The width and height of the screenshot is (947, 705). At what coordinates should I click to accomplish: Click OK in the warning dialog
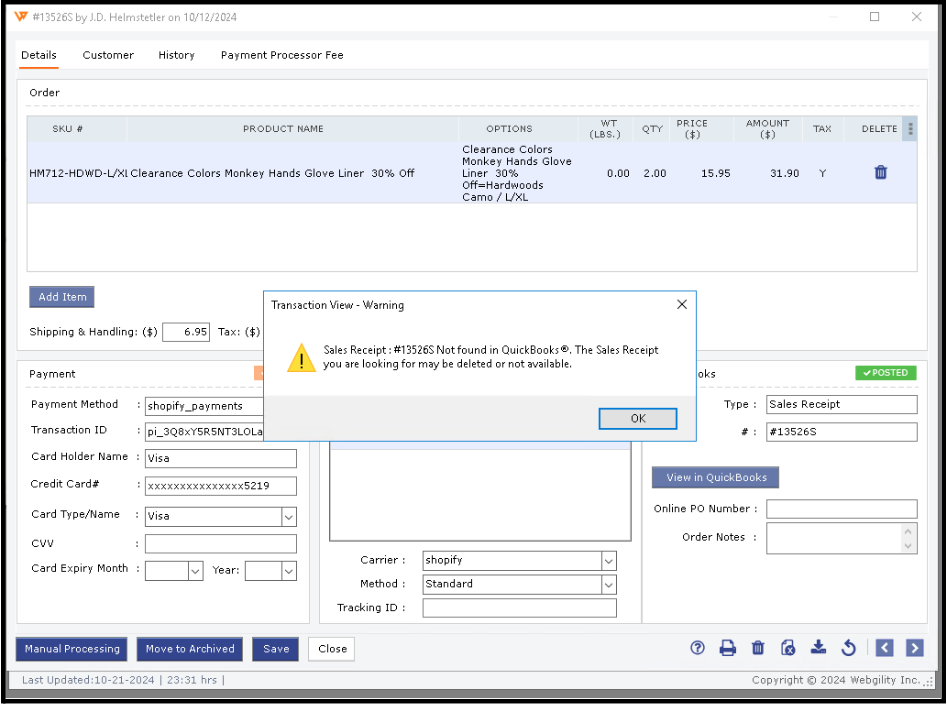(638, 419)
